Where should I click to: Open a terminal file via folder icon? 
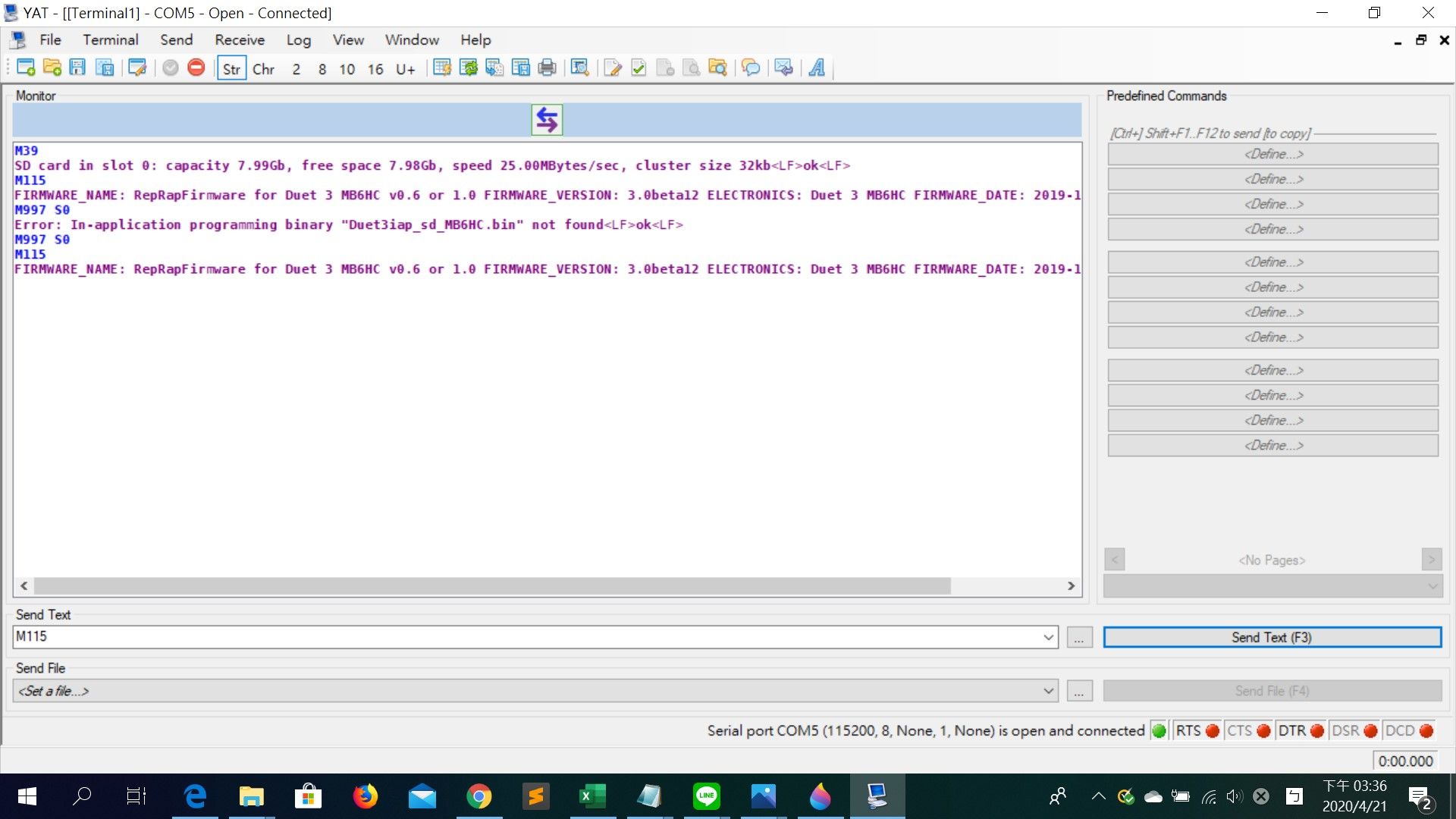(x=52, y=67)
